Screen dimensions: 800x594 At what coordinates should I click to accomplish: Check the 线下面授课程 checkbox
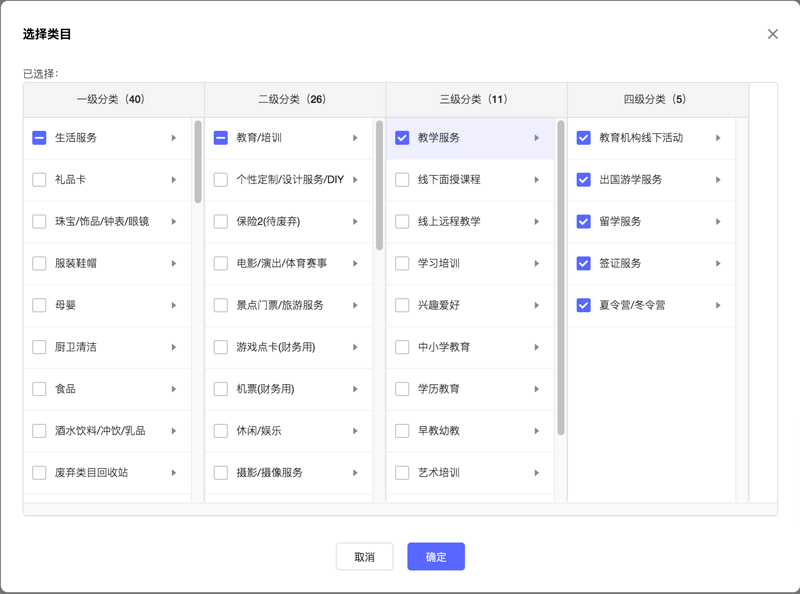tap(400, 181)
